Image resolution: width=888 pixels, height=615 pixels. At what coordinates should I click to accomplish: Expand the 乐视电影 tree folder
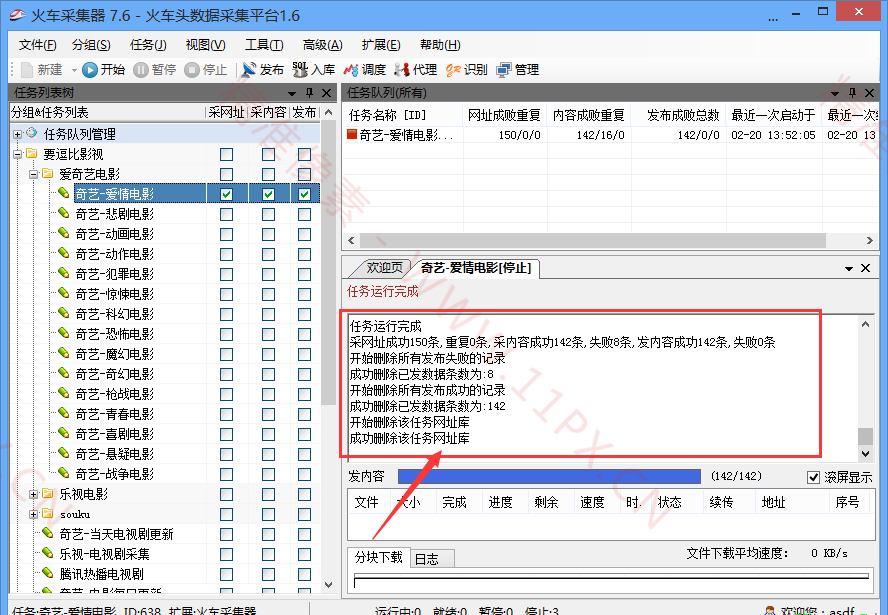point(33,494)
